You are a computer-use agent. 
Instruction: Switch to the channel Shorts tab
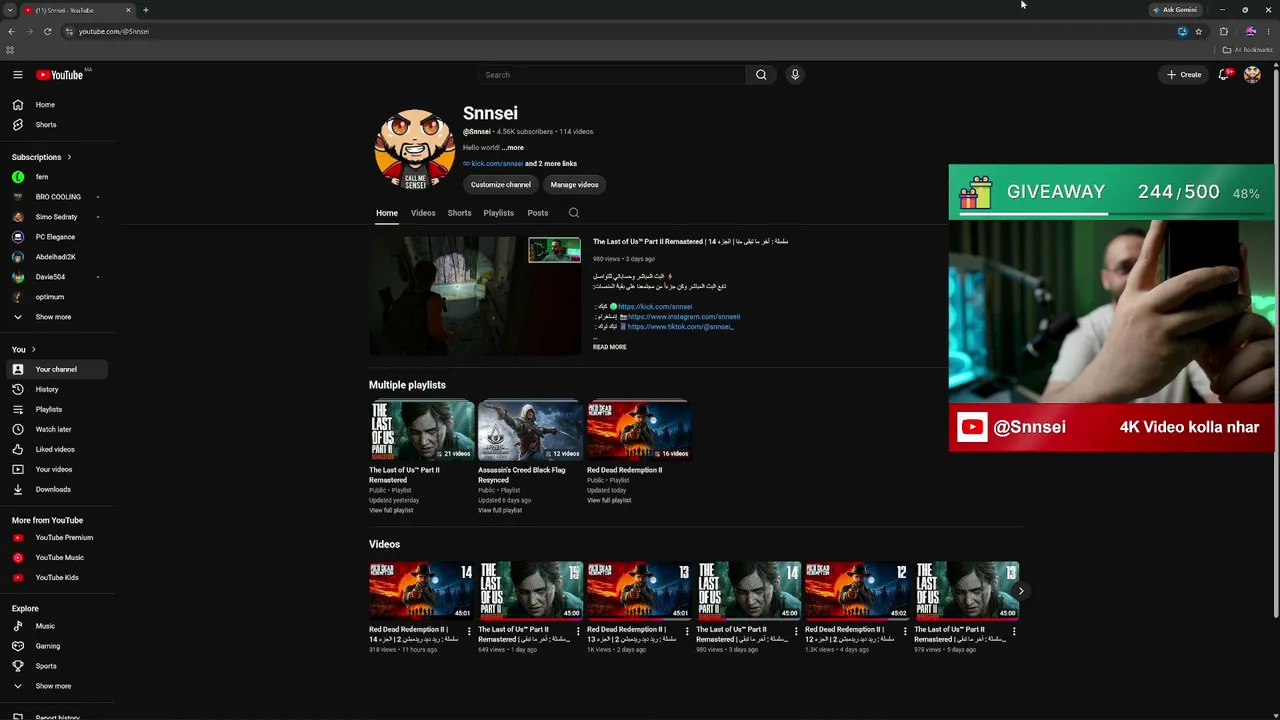coord(460,213)
